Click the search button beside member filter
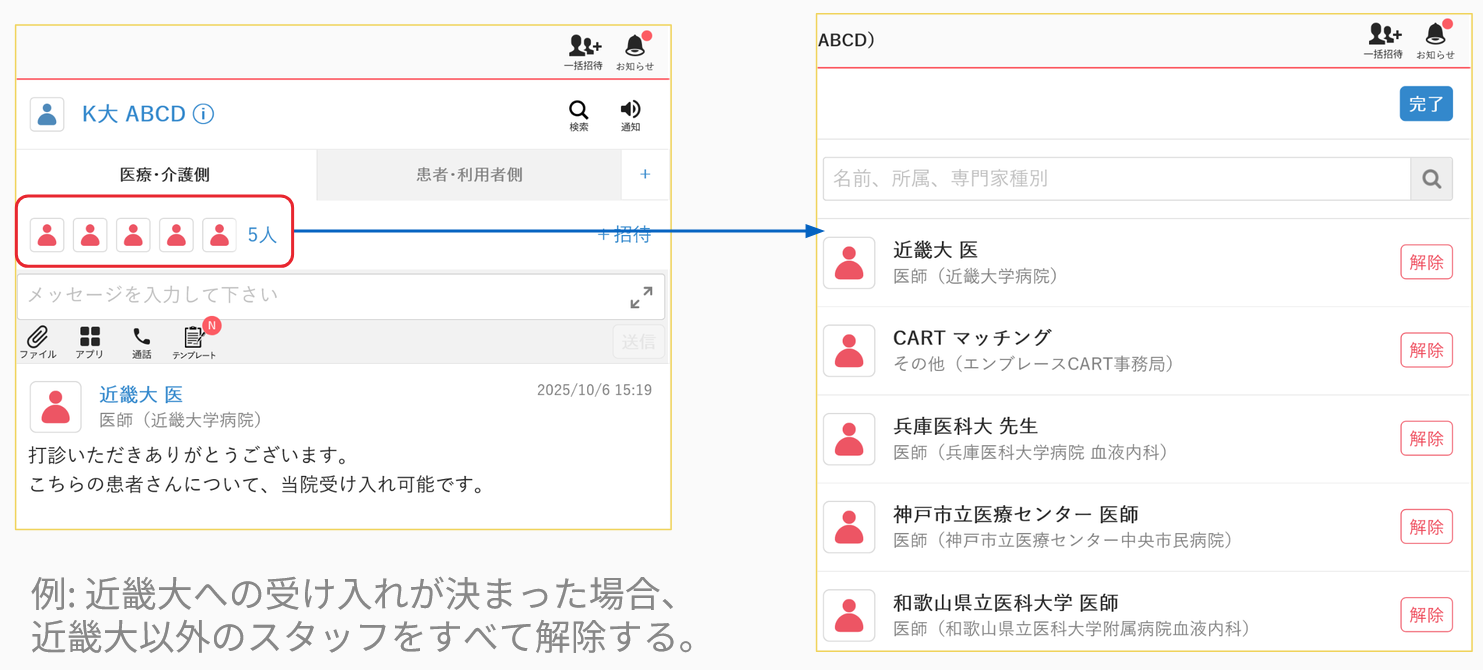The height and width of the screenshot is (670, 1483). (1432, 179)
